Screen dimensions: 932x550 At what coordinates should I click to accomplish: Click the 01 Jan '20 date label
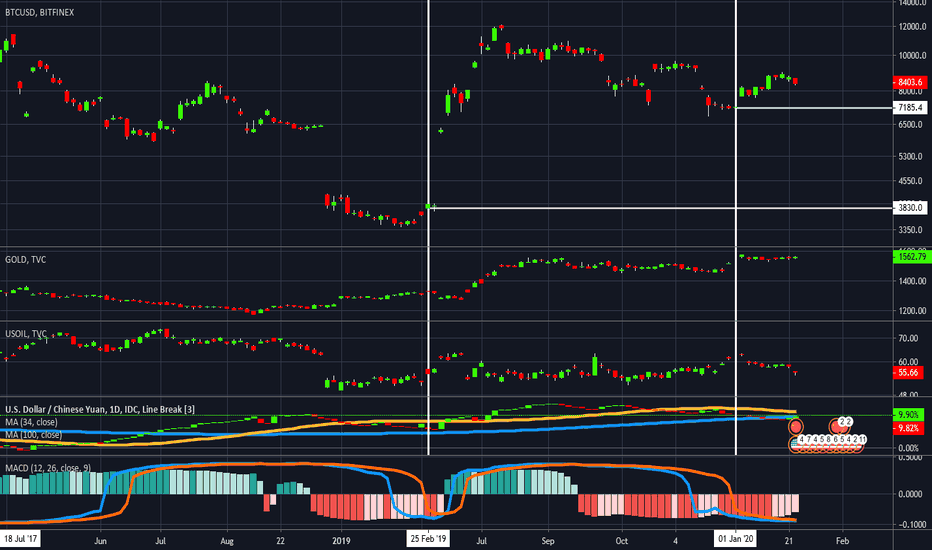pos(736,539)
